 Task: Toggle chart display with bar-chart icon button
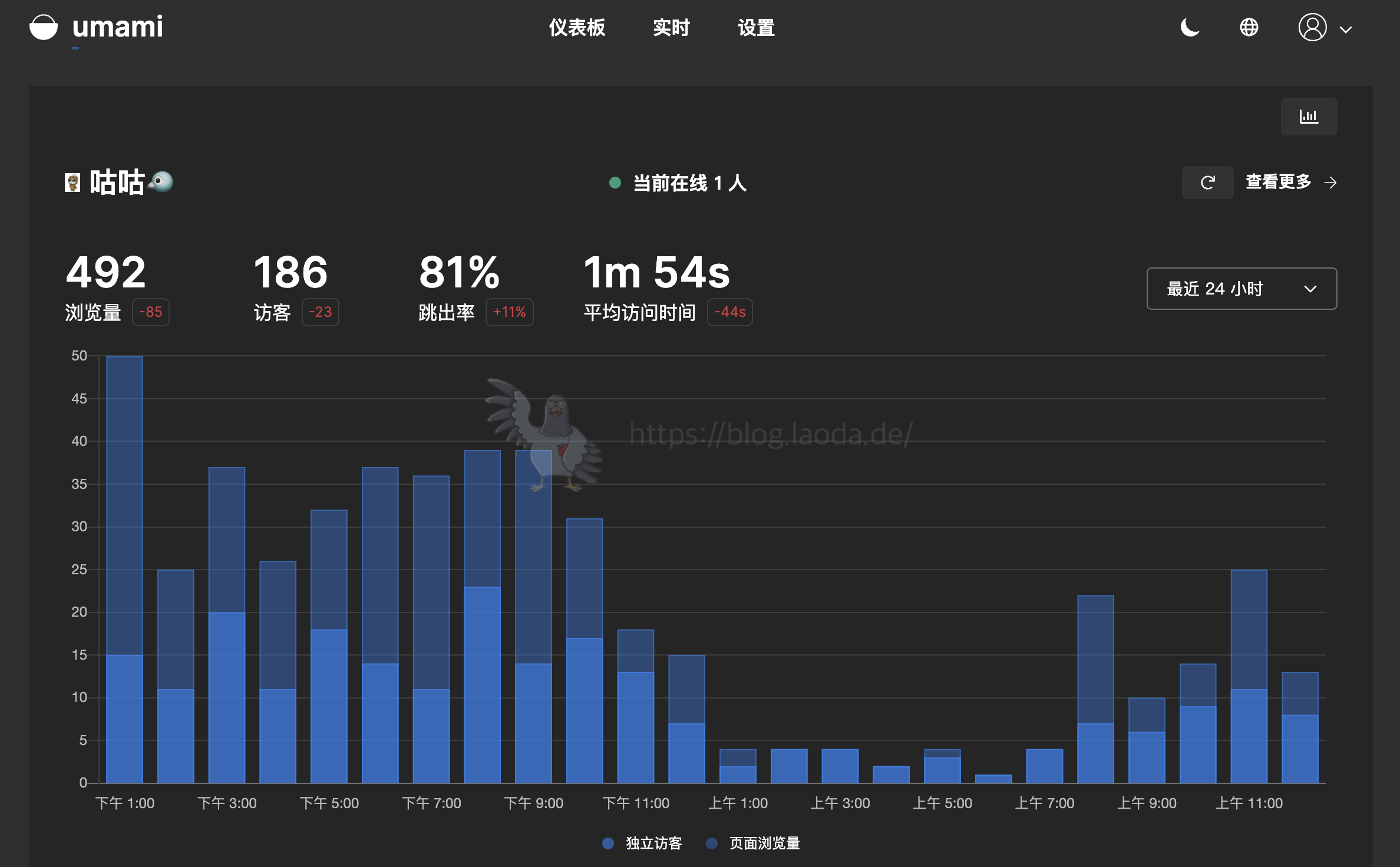pos(1308,117)
